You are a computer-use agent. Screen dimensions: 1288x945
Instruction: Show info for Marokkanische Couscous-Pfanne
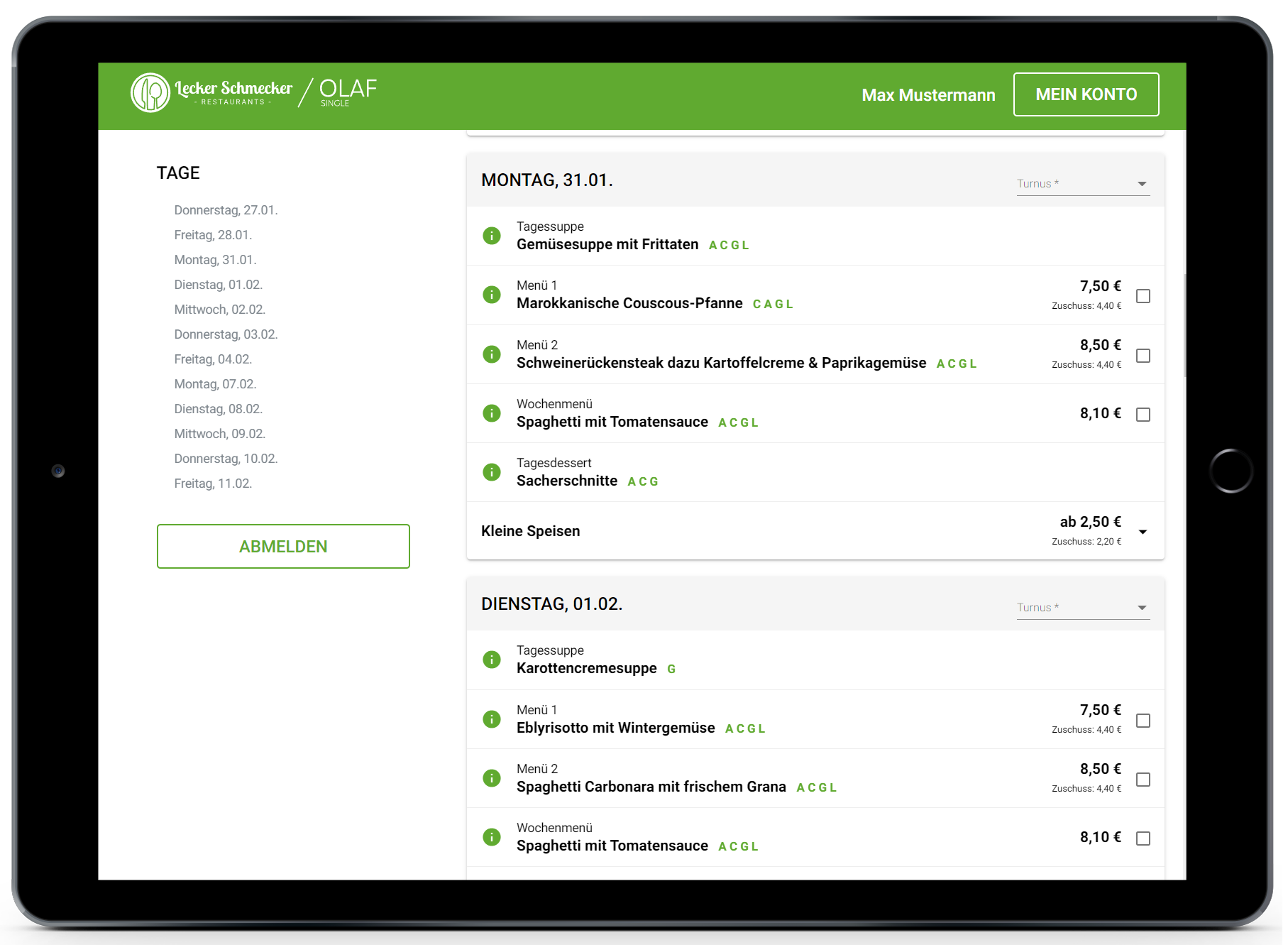coord(492,295)
